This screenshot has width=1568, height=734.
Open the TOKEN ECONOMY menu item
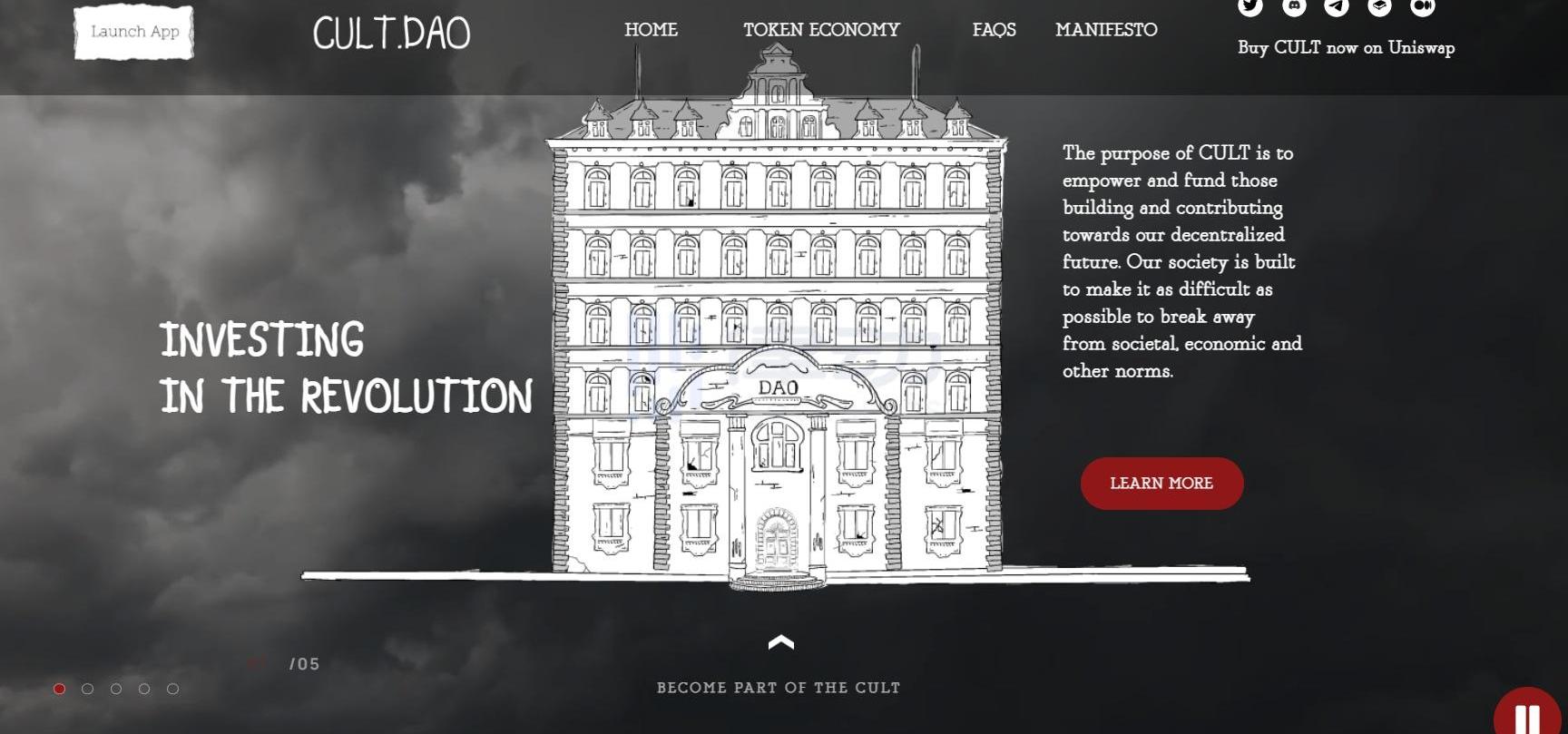(x=821, y=30)
